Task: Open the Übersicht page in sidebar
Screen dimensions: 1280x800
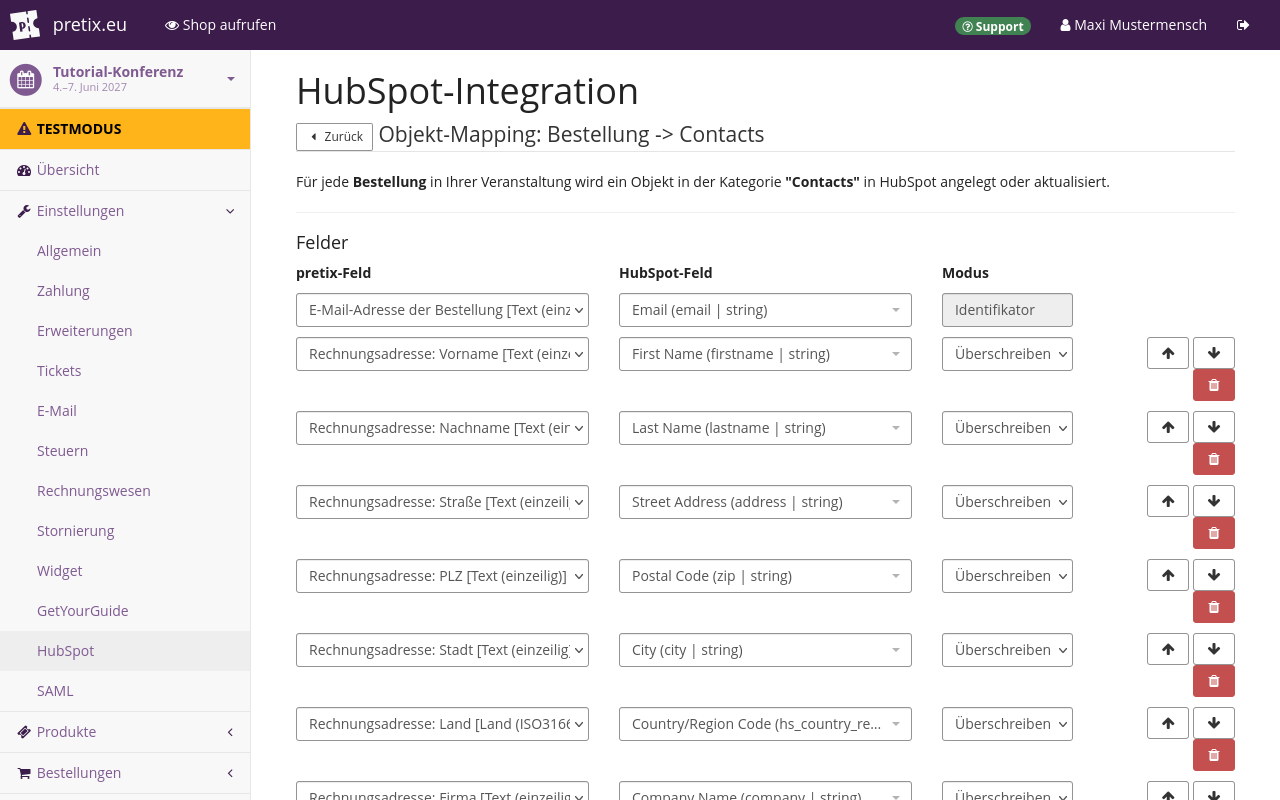Action: pos(125,170)
